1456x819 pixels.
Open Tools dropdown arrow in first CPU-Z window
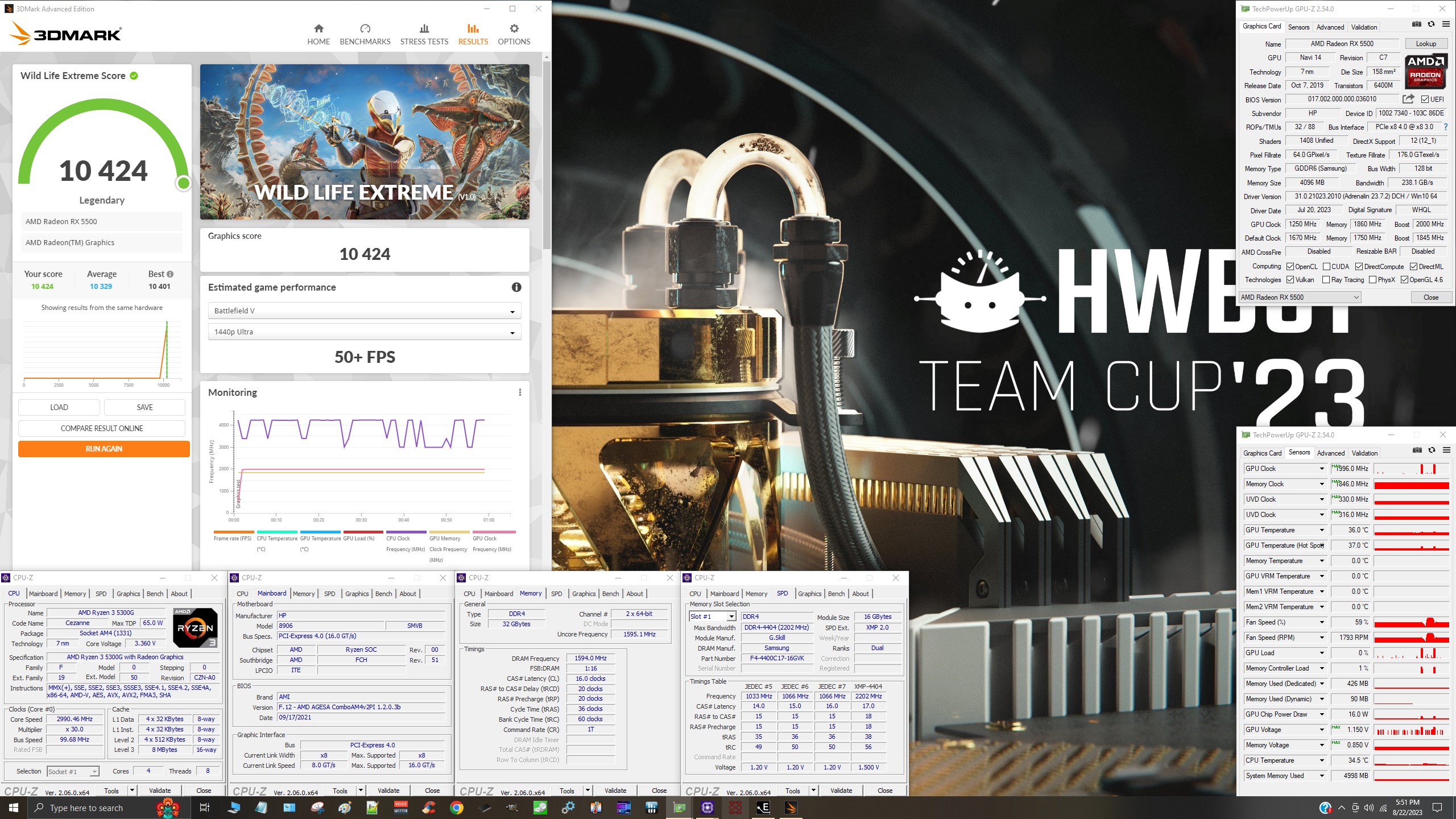(132, 791)
